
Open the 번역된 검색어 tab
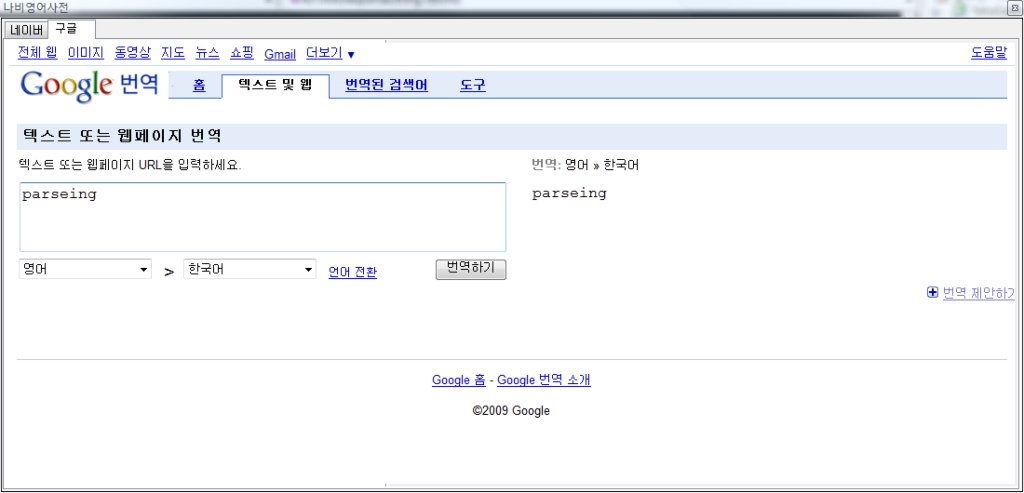pos(387,85)
